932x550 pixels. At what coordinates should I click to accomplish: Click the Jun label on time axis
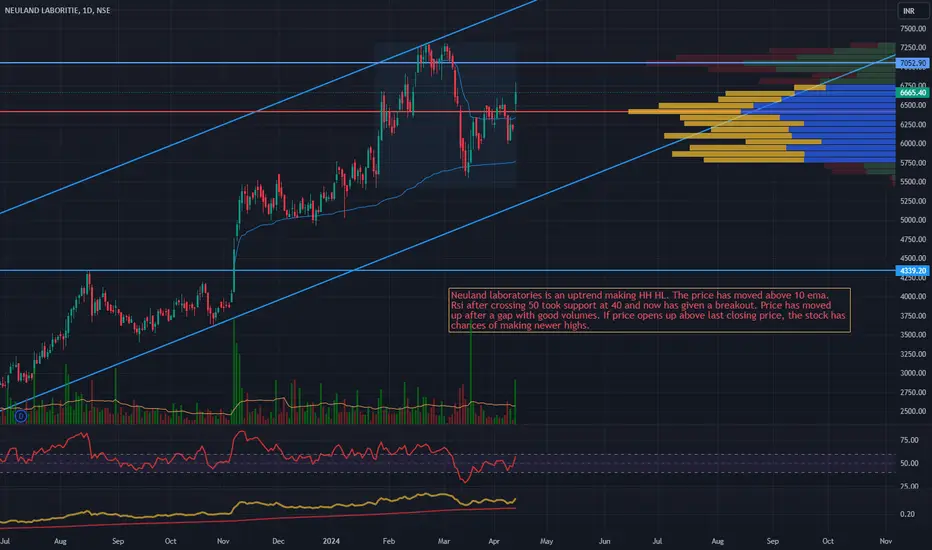pyautogui.click(x=604, y=541)
